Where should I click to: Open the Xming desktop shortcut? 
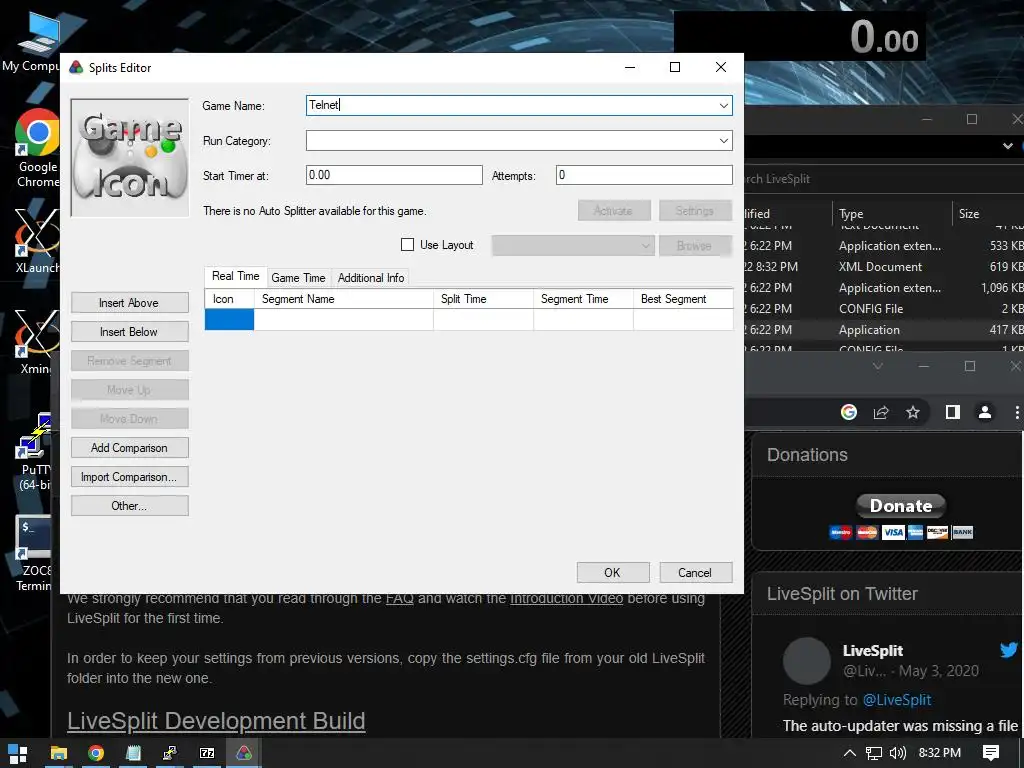point(37,343)
